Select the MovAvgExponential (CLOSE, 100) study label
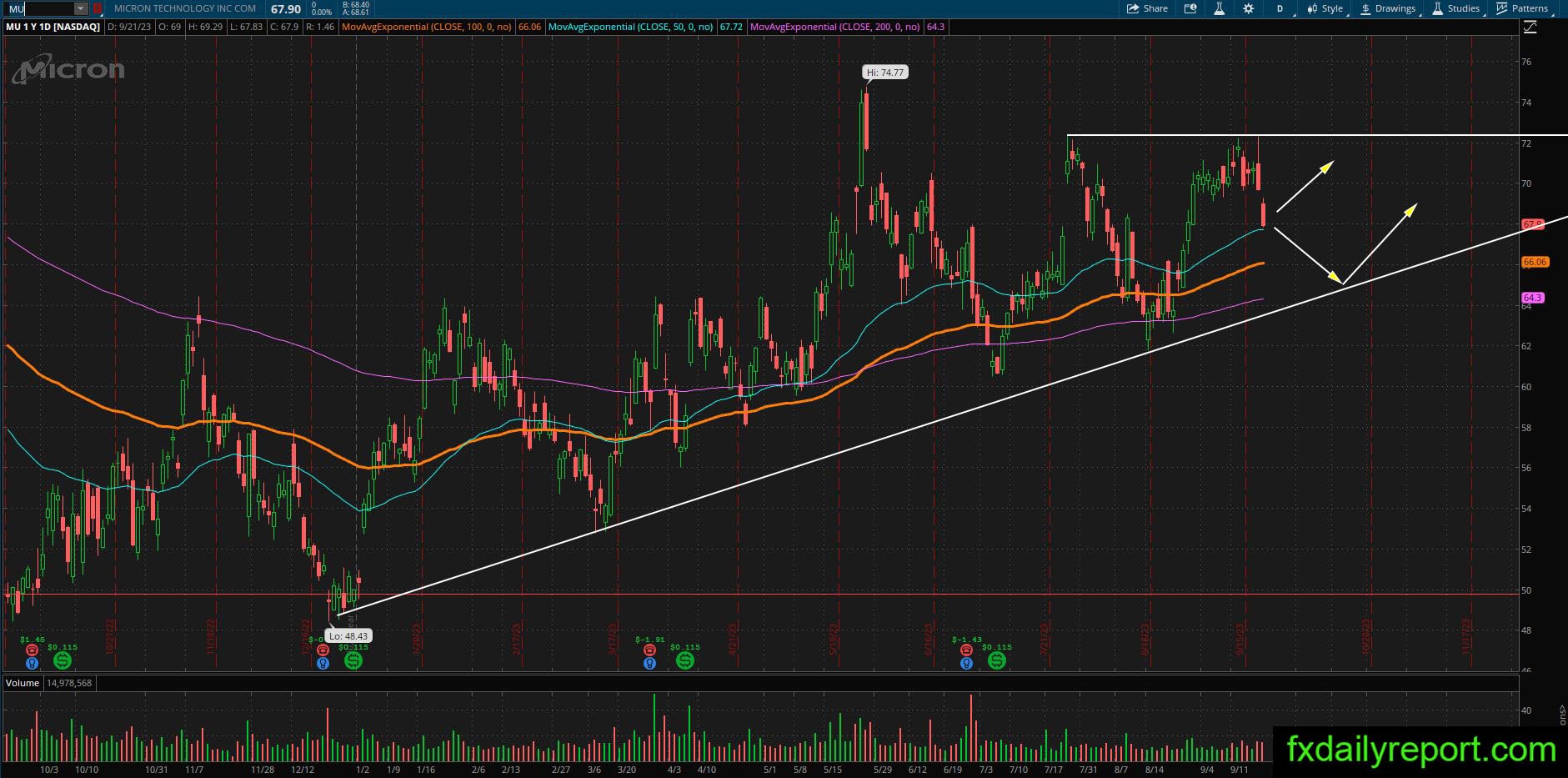Image resolution: width=1568 pixels, height=778 pixels. [427, 27]
